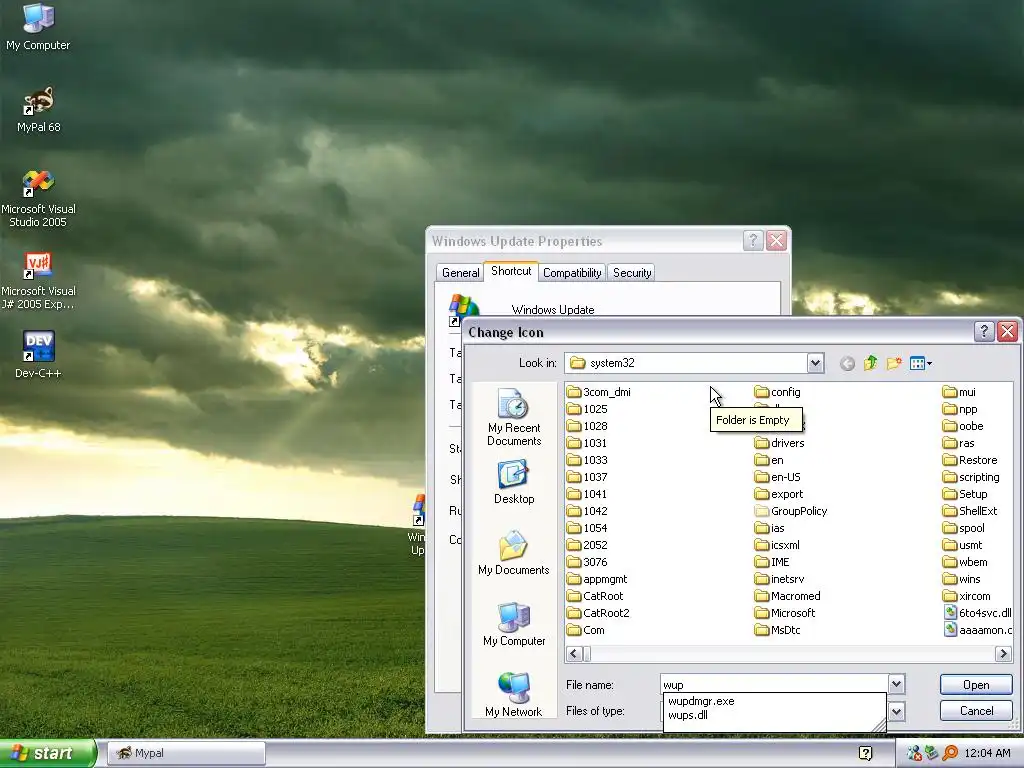
Task: Select the aaaamon file
Action: [977, 630]
